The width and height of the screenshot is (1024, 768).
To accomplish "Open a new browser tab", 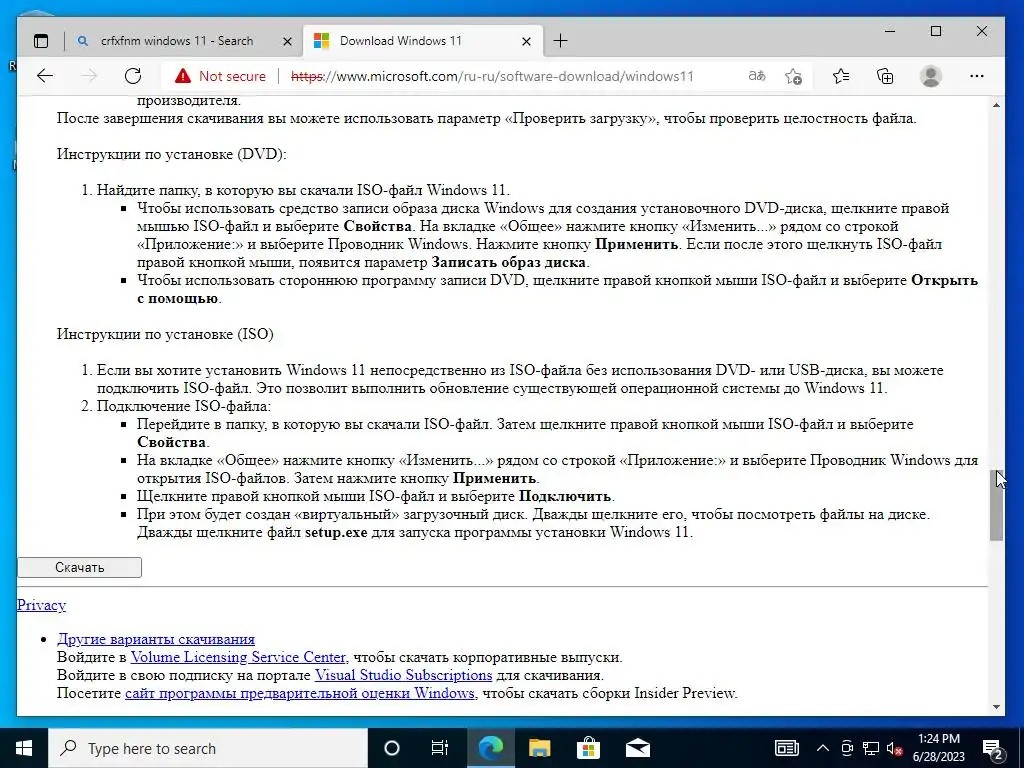I will point(560,41).
